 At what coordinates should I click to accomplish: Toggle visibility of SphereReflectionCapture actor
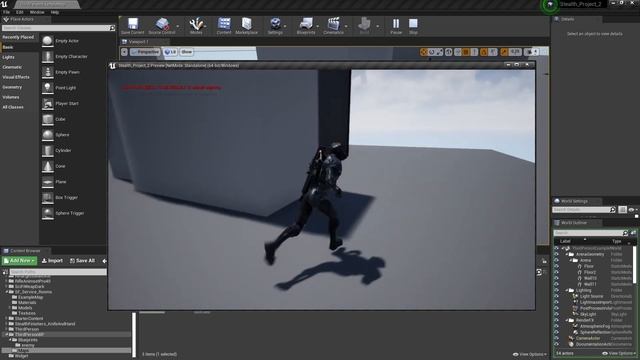(556, 332)
